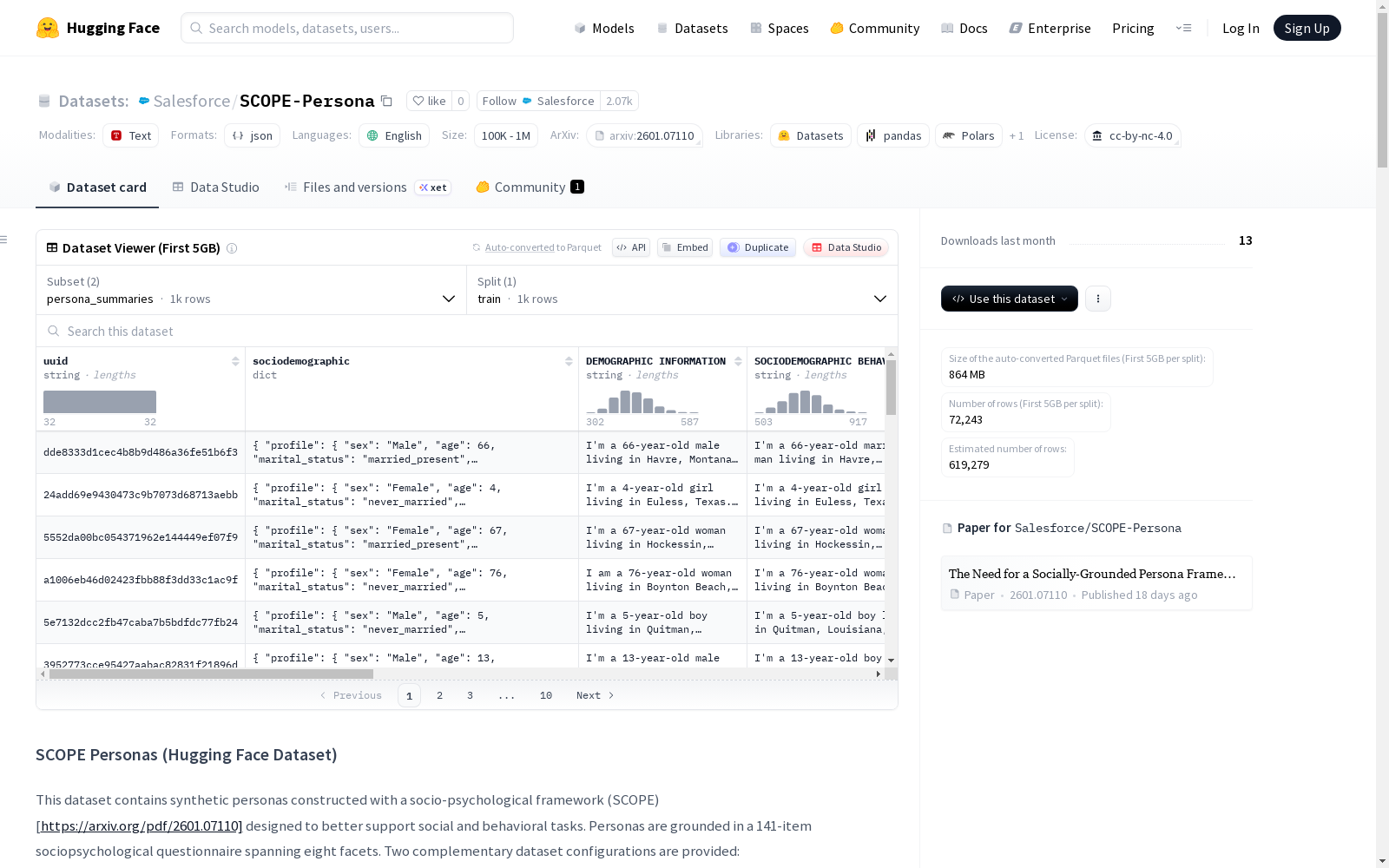Click Log In link
This screenshot has height=868, width=1389.
pyautogui.click(x=1241, y=28)
